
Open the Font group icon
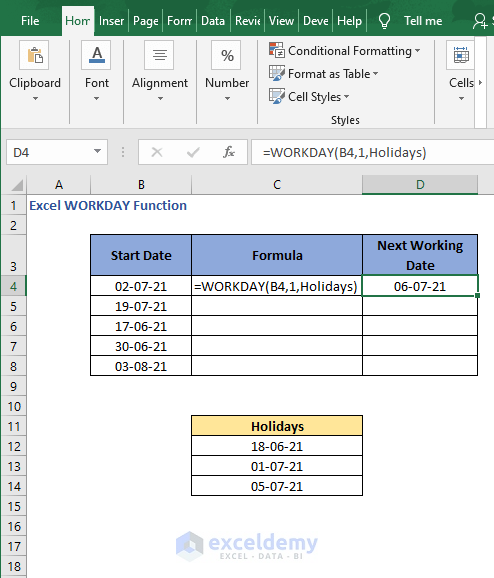96,55
